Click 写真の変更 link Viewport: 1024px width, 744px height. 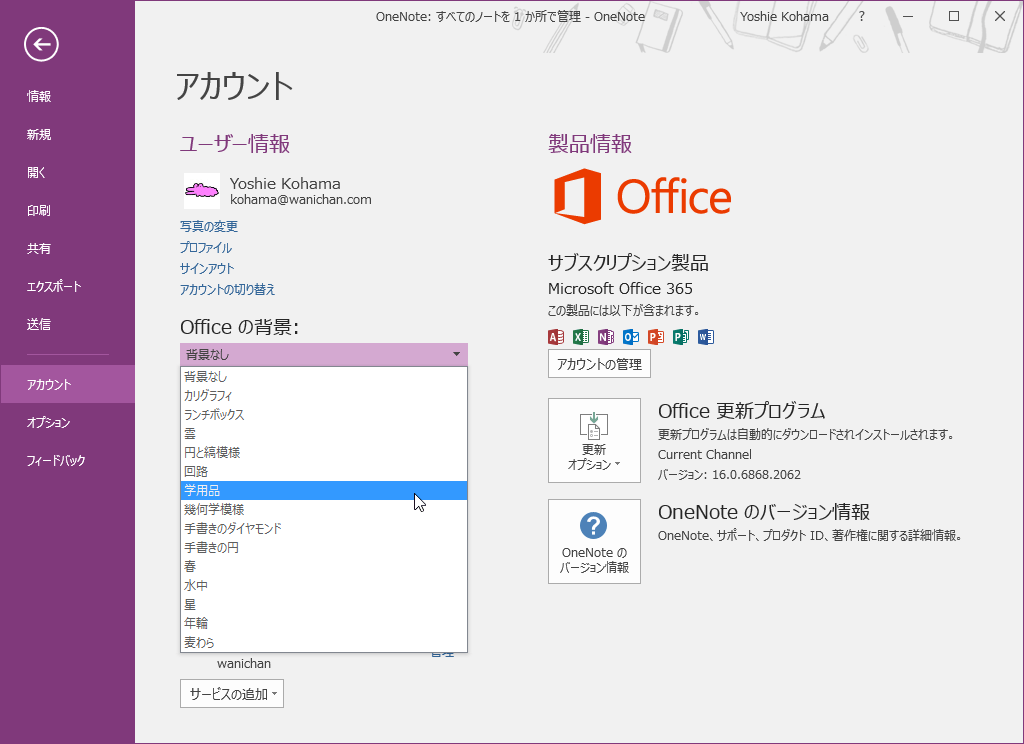point(209,227)
